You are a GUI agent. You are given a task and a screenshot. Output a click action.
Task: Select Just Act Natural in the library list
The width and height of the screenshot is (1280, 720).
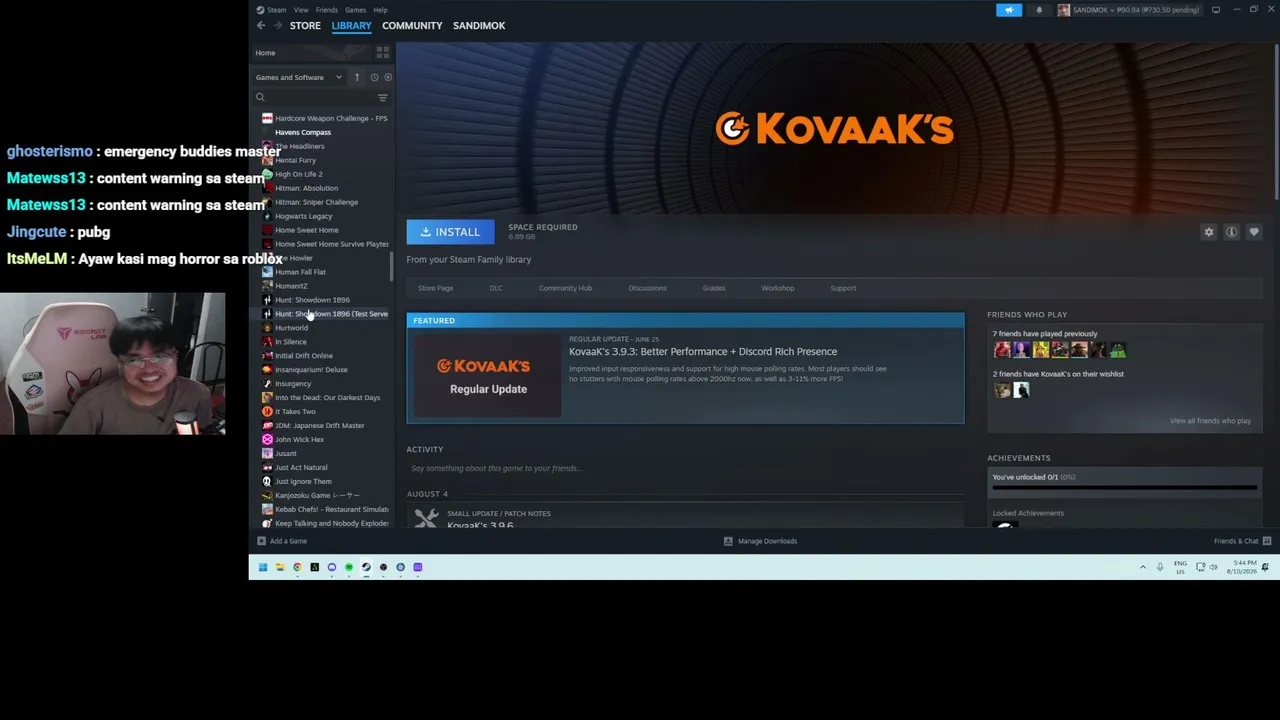coord(301,468)
